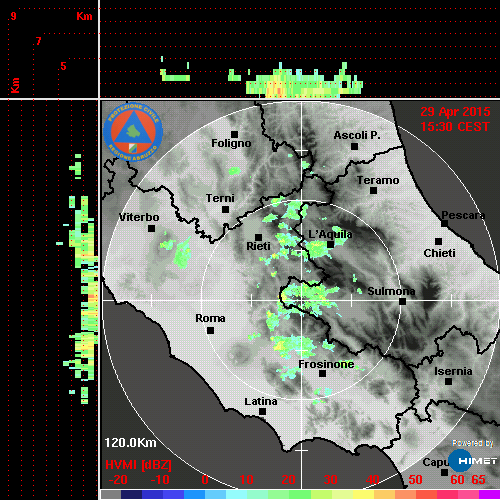Click the Latina city marker
Screen dimensions: 500x500
coord(262,412)
